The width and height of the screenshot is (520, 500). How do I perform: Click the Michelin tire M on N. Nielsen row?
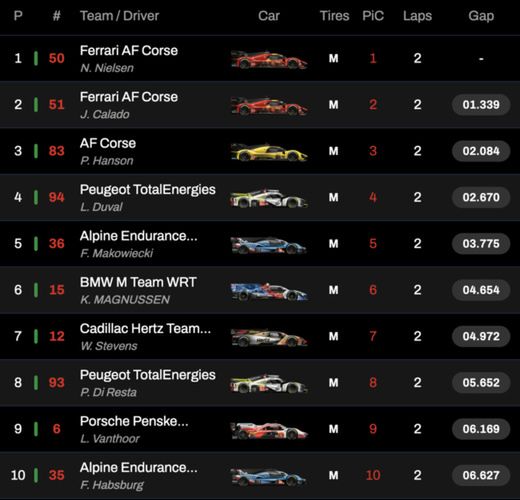pos(334,58)
